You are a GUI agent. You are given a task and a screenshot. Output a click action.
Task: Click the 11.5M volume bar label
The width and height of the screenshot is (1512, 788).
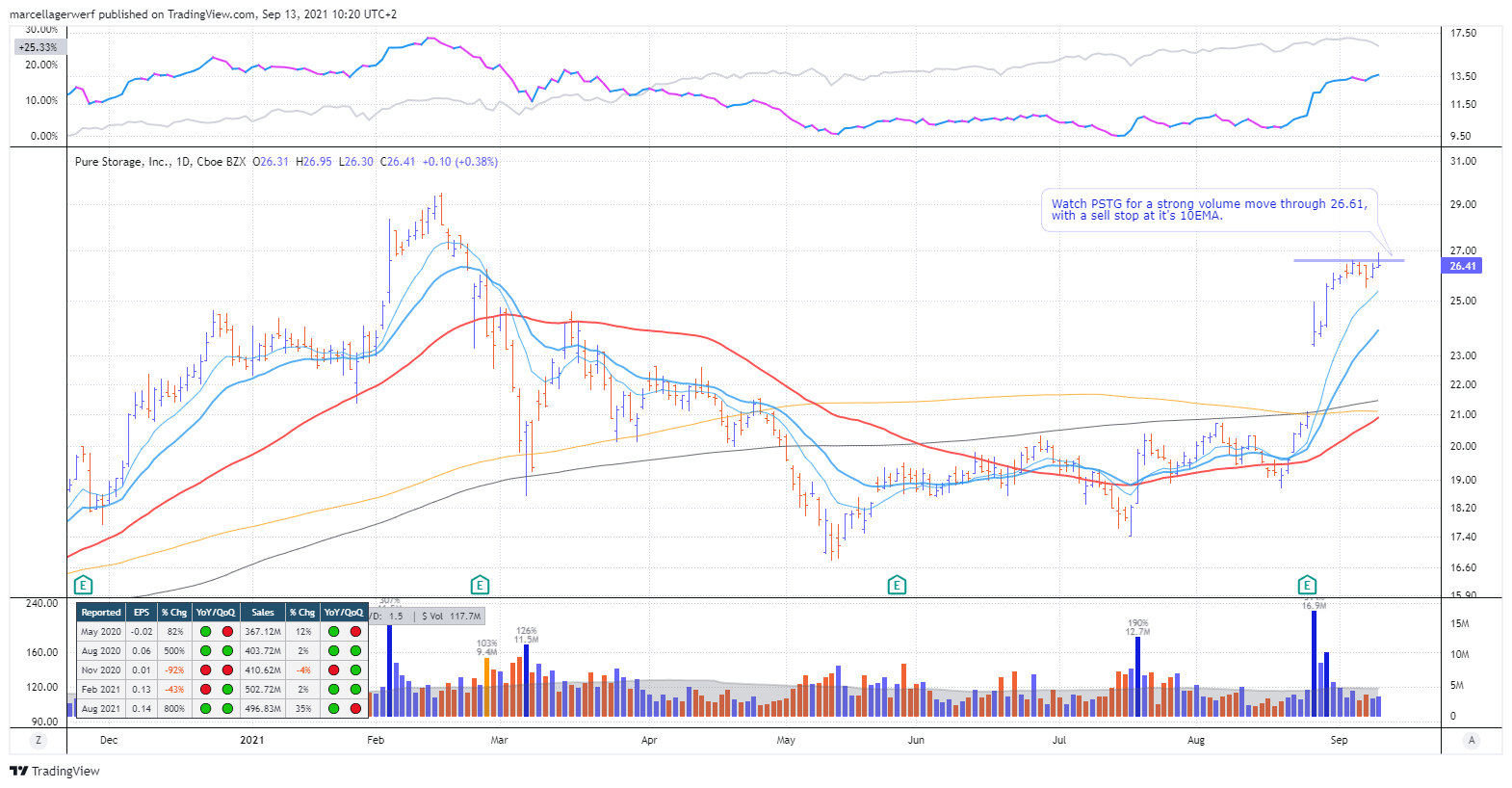point(526,640)
